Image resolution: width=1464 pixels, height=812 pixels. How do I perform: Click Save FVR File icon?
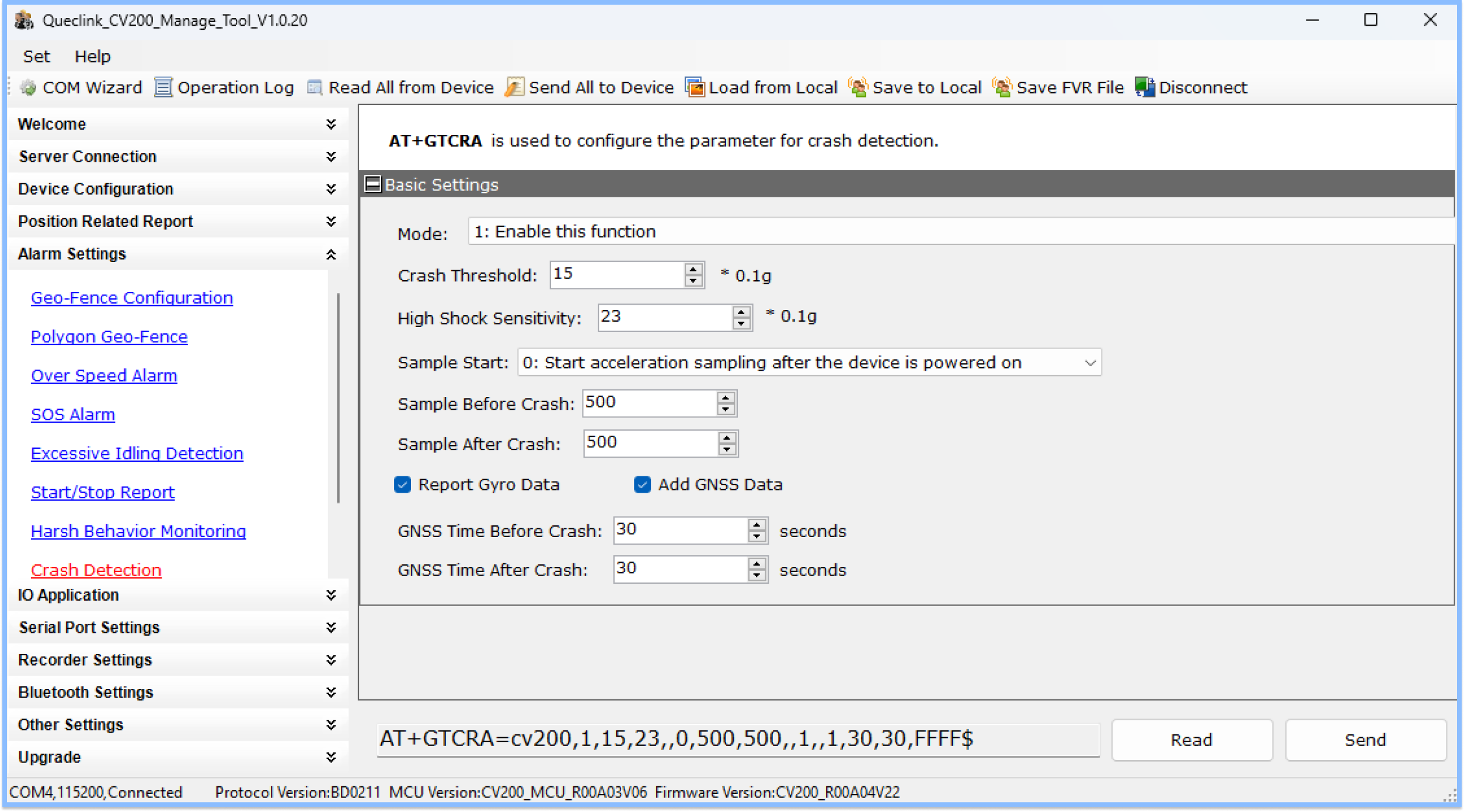(x=1000, y=87)
